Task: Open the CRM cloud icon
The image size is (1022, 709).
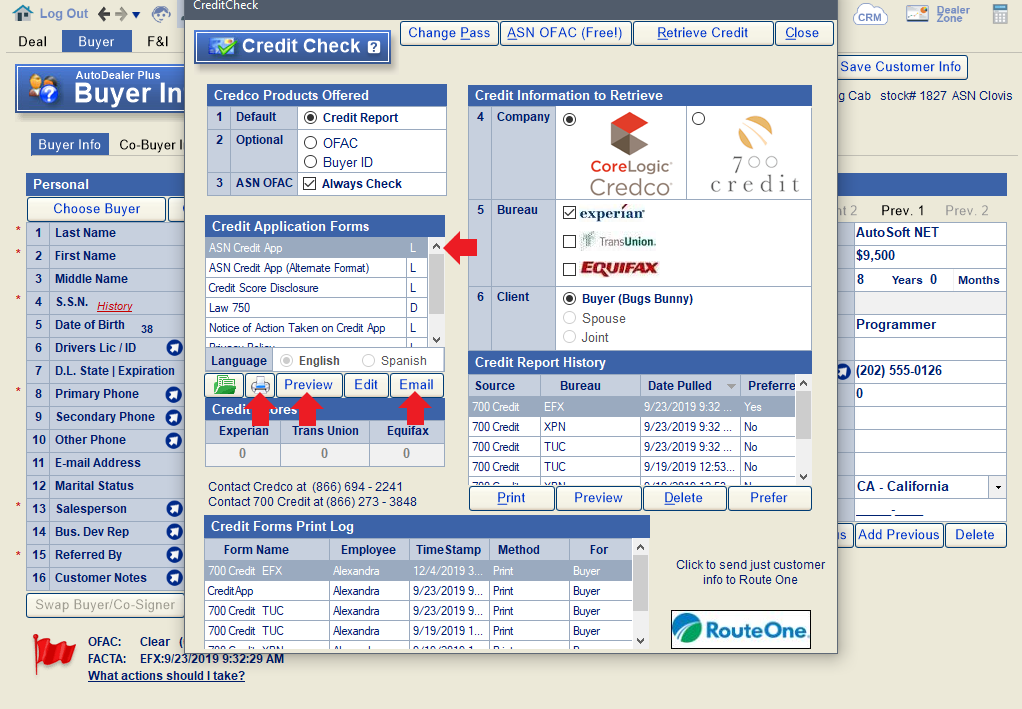Action: point(869,15)
